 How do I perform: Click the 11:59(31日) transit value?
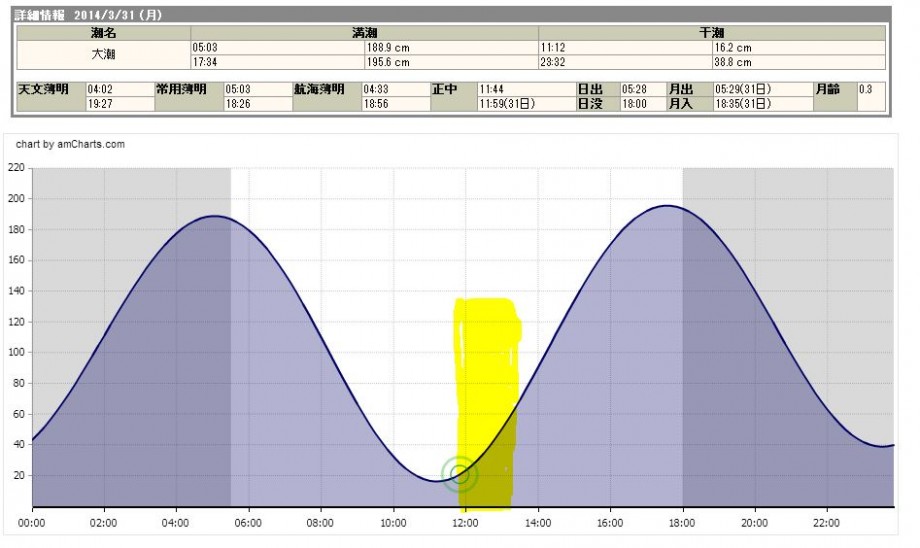tap(526, 104)
